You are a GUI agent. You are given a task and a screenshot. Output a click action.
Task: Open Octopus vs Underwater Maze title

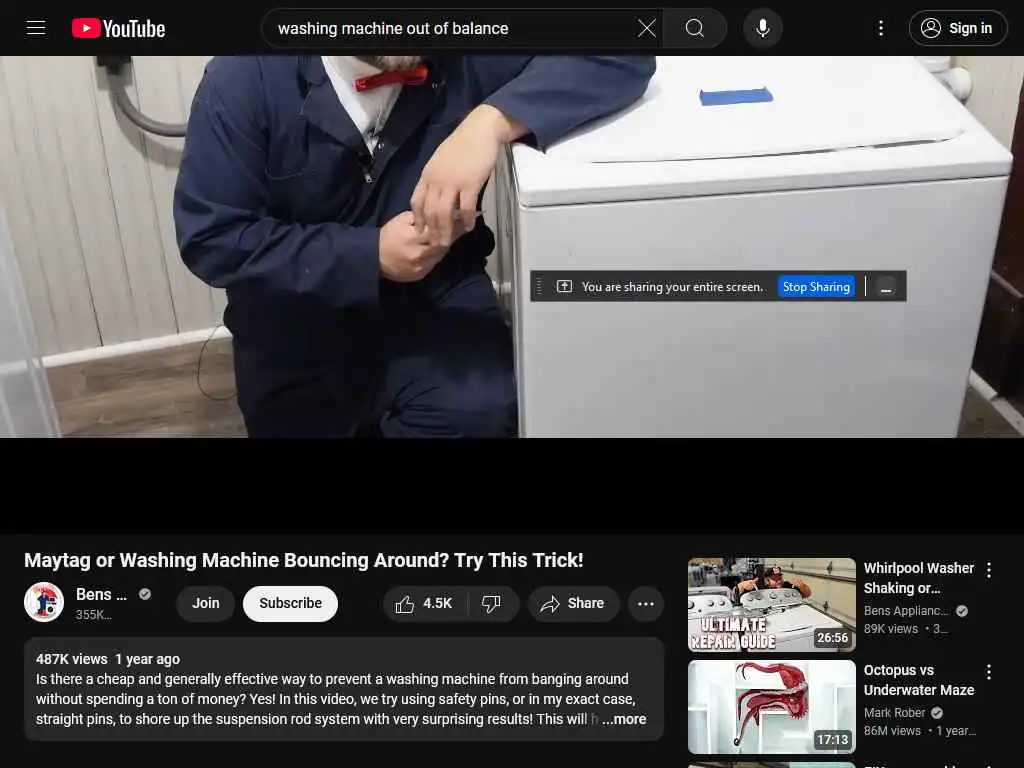coord(918,680)
